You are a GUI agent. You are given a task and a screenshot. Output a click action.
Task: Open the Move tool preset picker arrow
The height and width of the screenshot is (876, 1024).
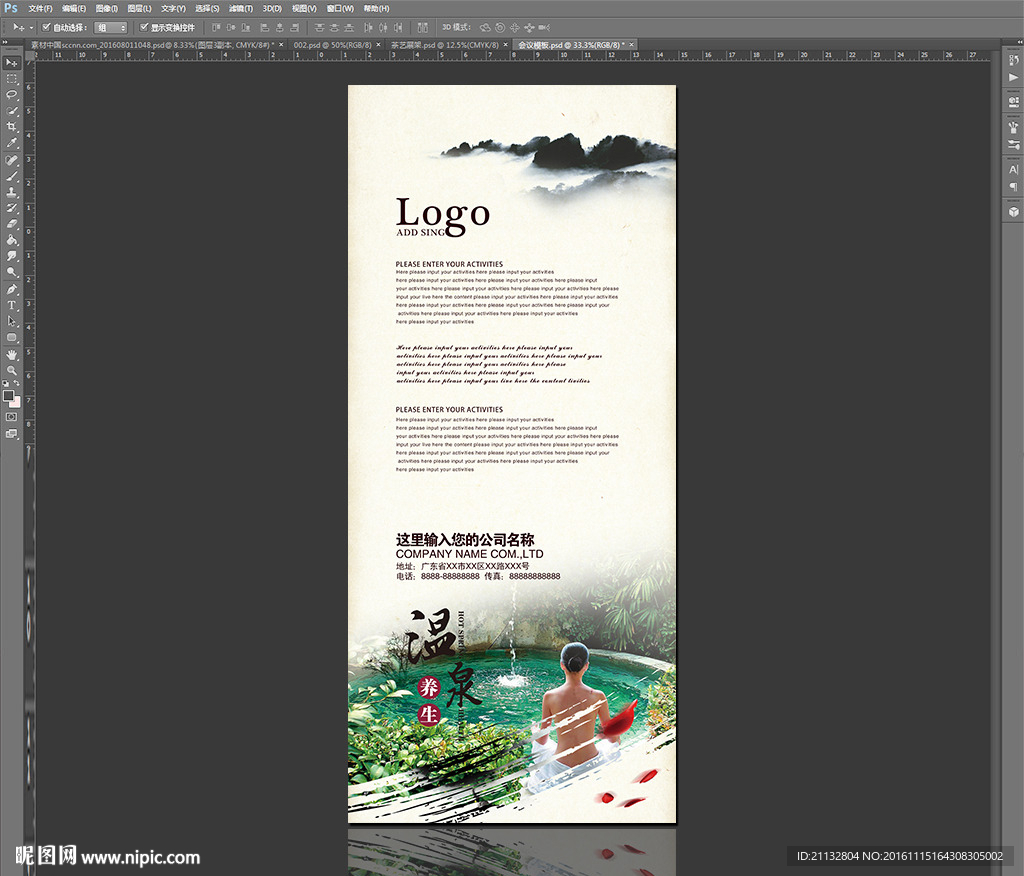31,27
